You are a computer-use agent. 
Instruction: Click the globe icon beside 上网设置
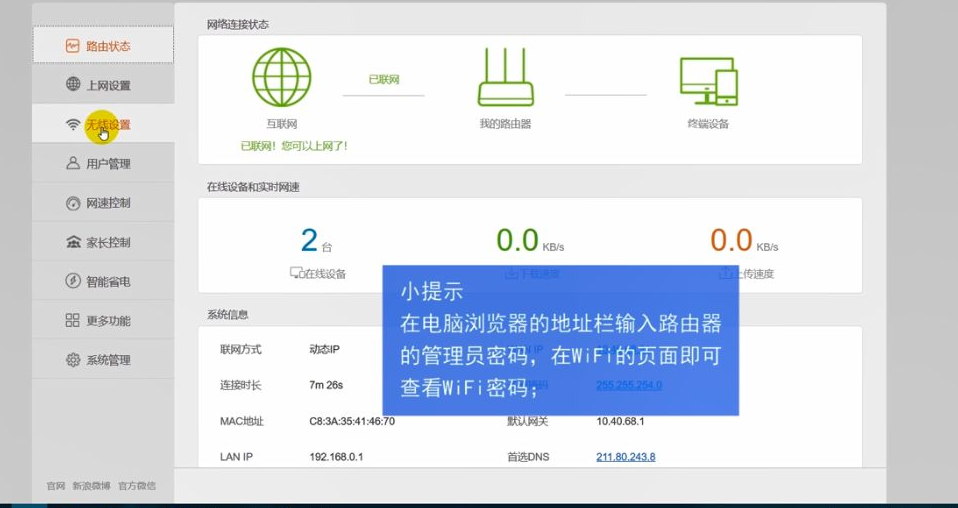tap(73, 85)
